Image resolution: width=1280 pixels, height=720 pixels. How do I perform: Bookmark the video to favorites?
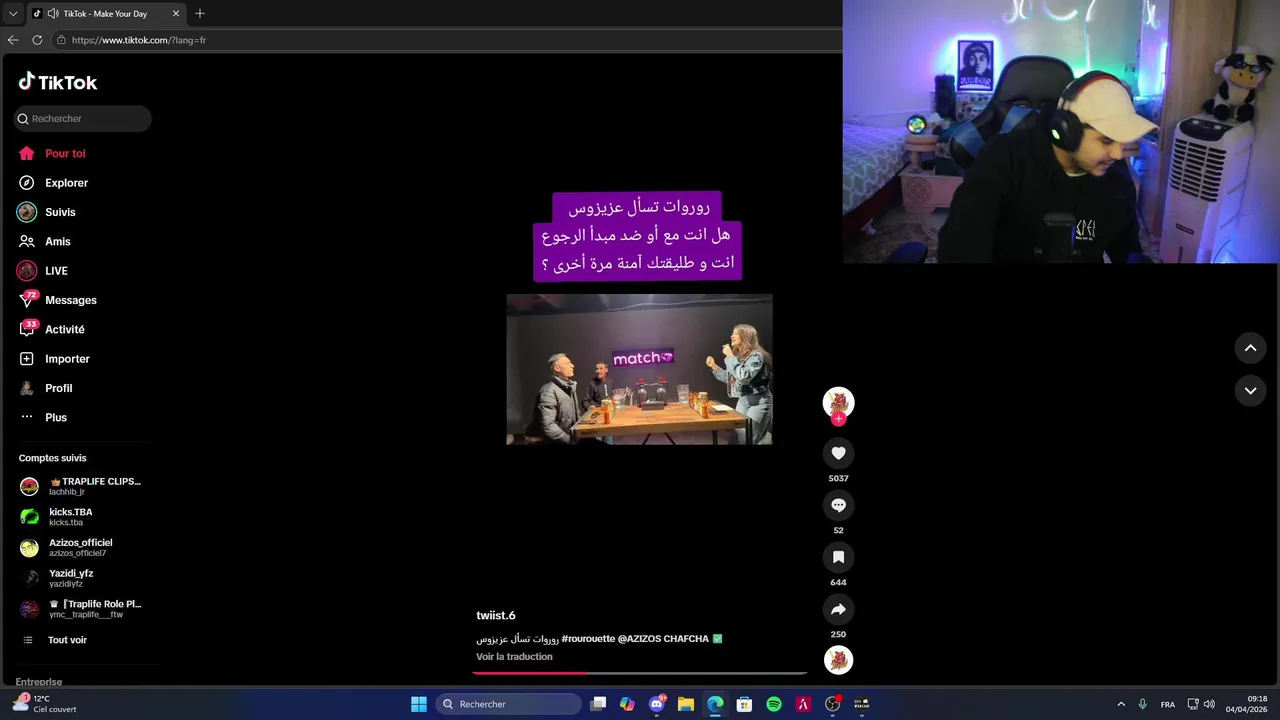[838, 557]
